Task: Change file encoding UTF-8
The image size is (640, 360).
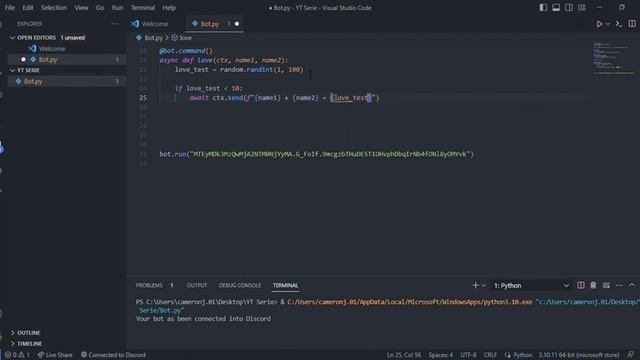Action: (468, 355)
